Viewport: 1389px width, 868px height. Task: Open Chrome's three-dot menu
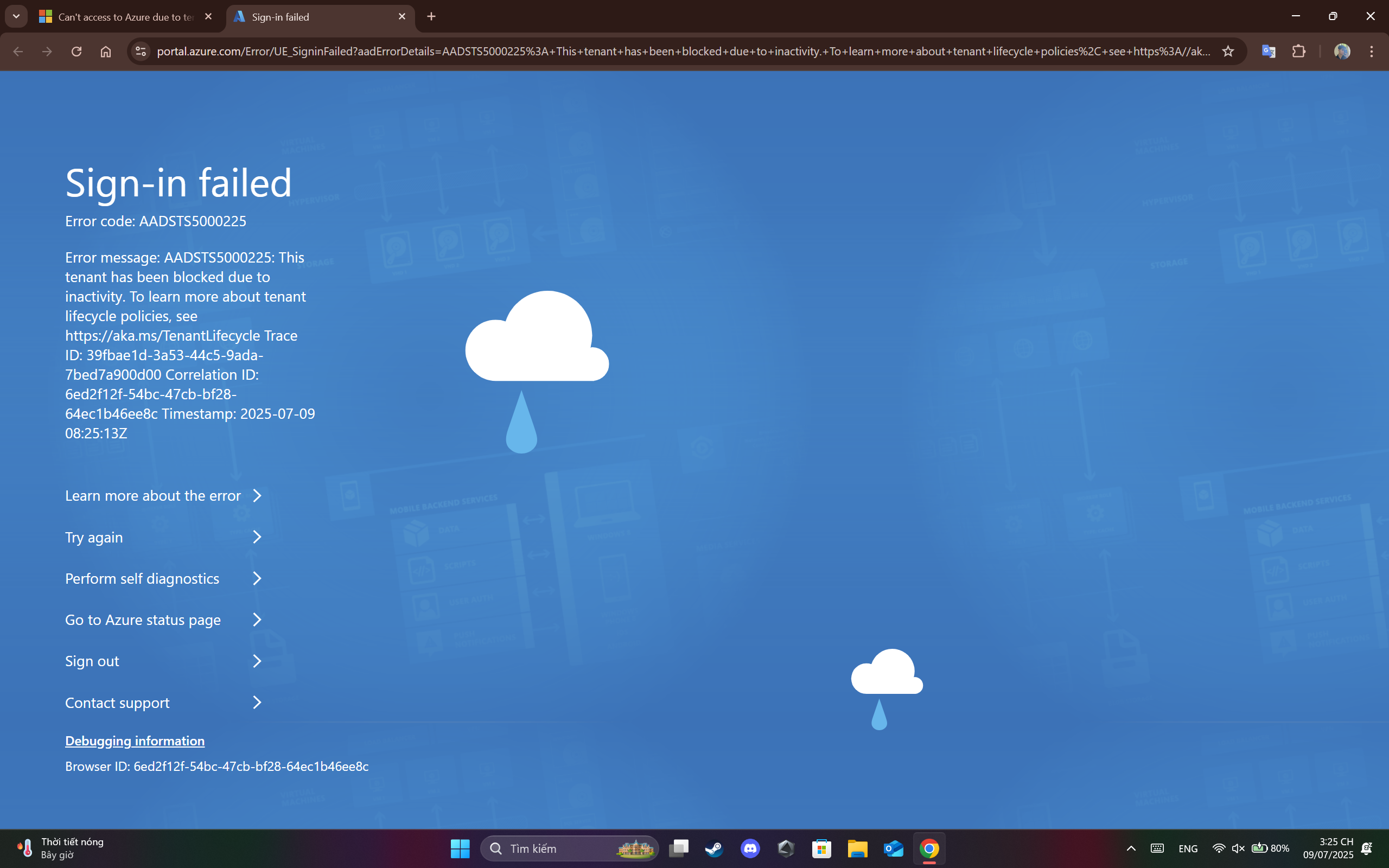(x=1372, y=52)
